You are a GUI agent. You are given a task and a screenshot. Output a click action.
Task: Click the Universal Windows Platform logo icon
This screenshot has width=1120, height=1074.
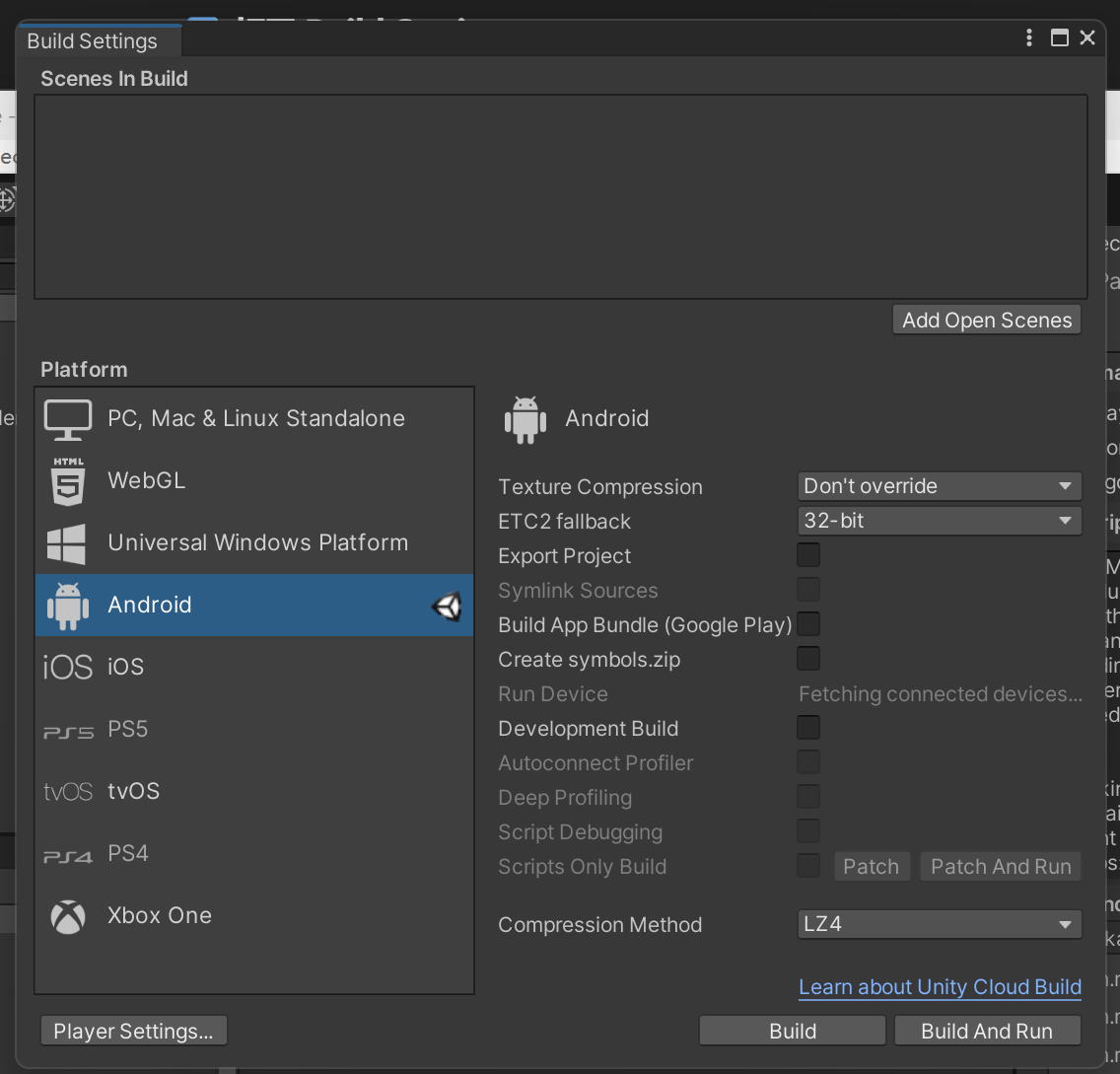click(x=68, y=543)
